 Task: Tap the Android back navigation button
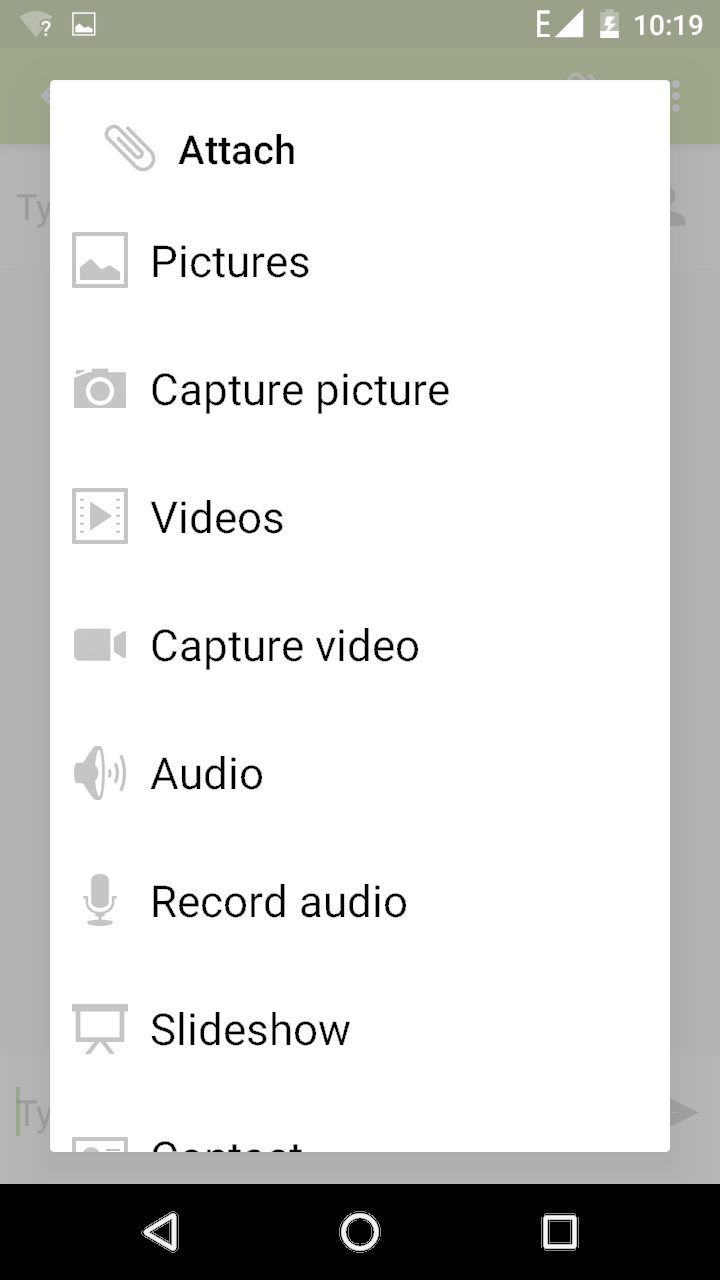161,1232
